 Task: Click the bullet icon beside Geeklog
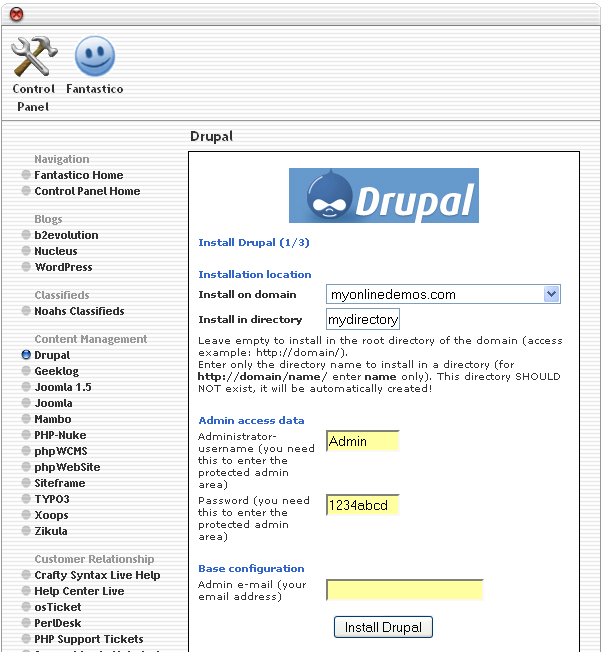click(26, 370)
